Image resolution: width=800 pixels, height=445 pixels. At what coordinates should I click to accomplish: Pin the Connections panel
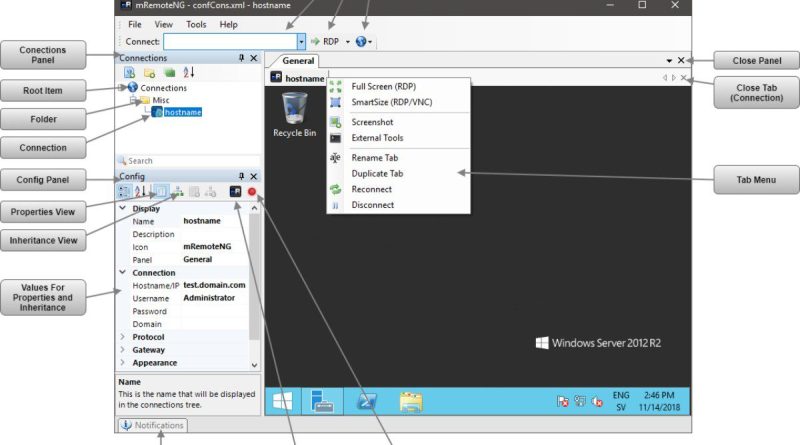pyautogui.click(x=241, y=58)
